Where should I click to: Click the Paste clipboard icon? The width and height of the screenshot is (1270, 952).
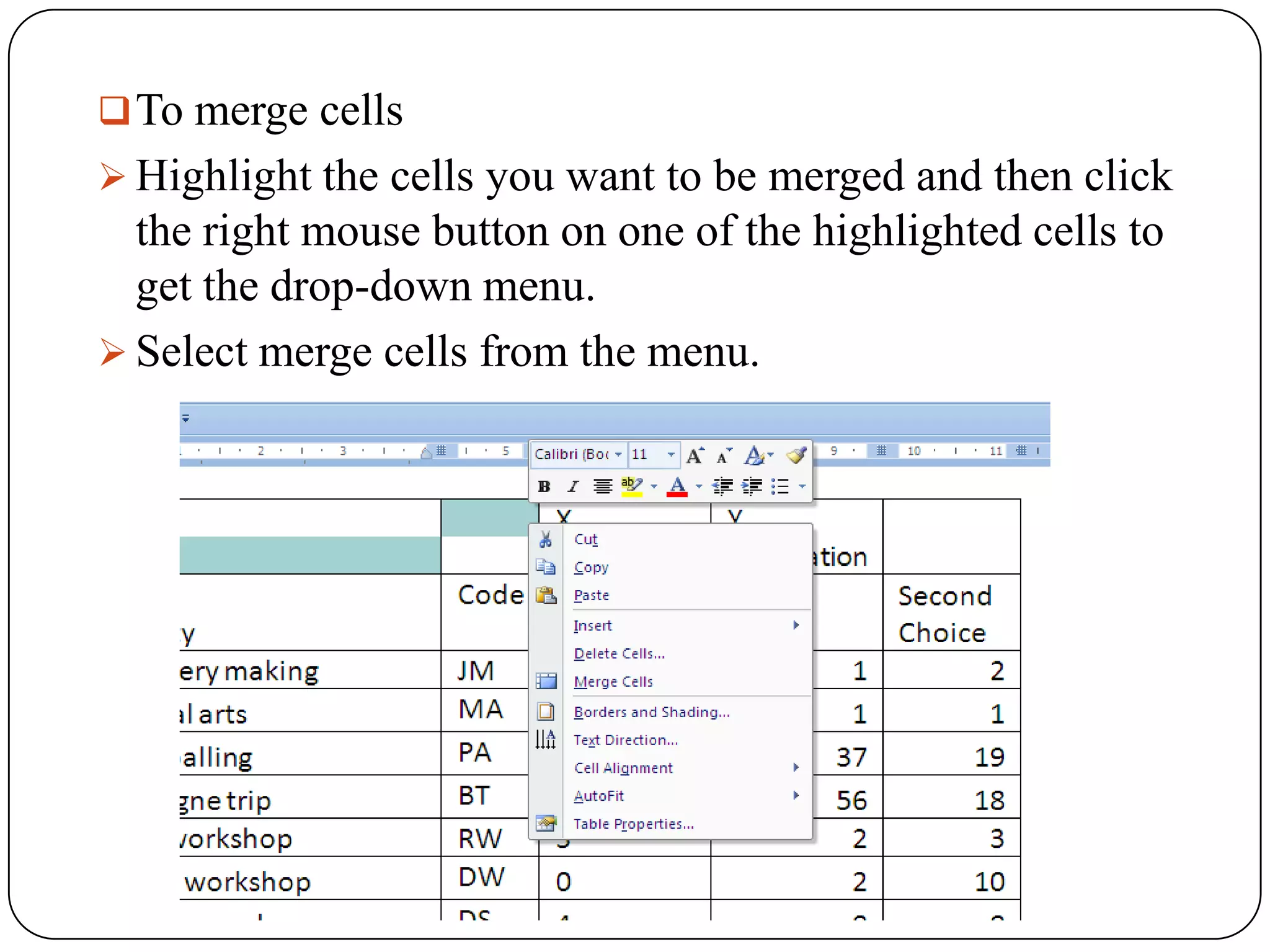click(546, 595)
